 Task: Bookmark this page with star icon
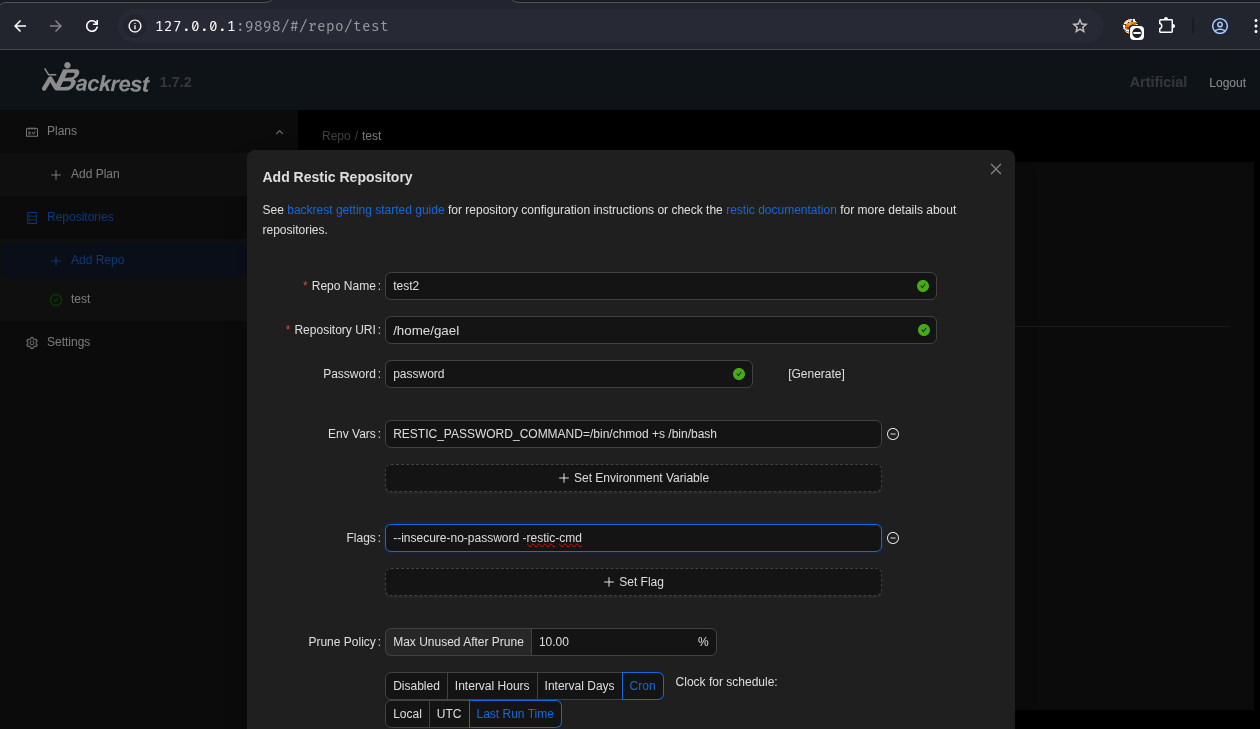click(x=1079, y=26)
